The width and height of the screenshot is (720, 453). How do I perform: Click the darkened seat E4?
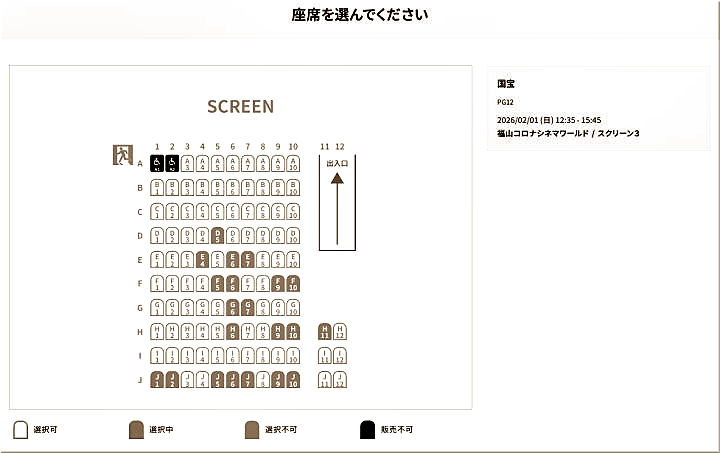[202, 259]
